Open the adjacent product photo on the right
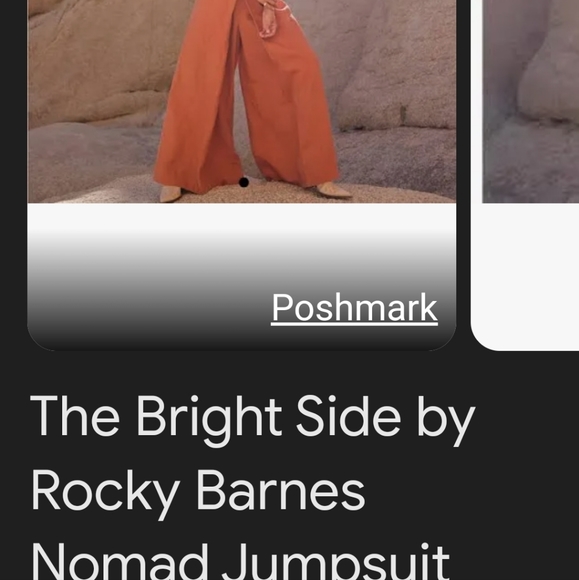579x580 pixels. (531, 101)
